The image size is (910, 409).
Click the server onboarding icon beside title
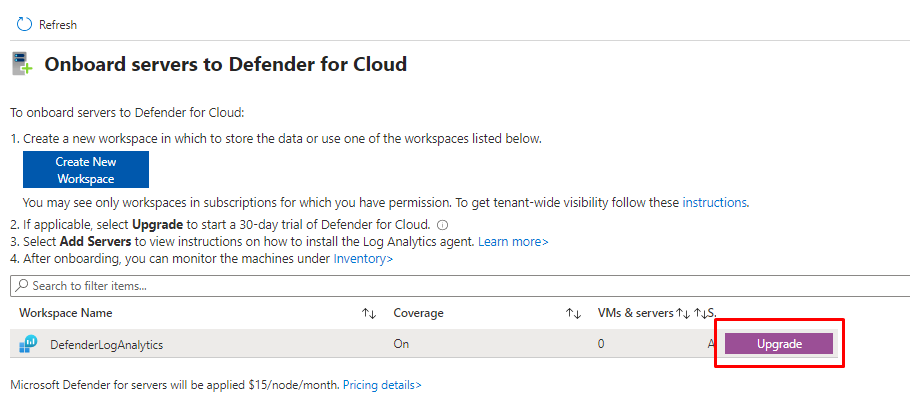(22, 65)
